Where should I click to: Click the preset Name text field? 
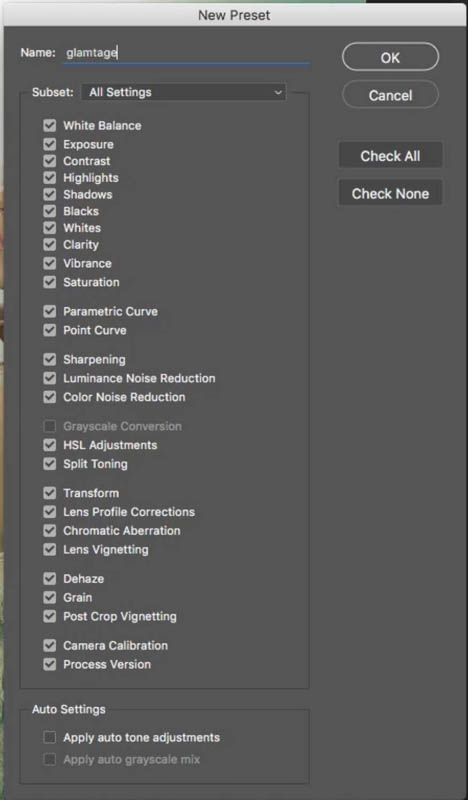185,53
